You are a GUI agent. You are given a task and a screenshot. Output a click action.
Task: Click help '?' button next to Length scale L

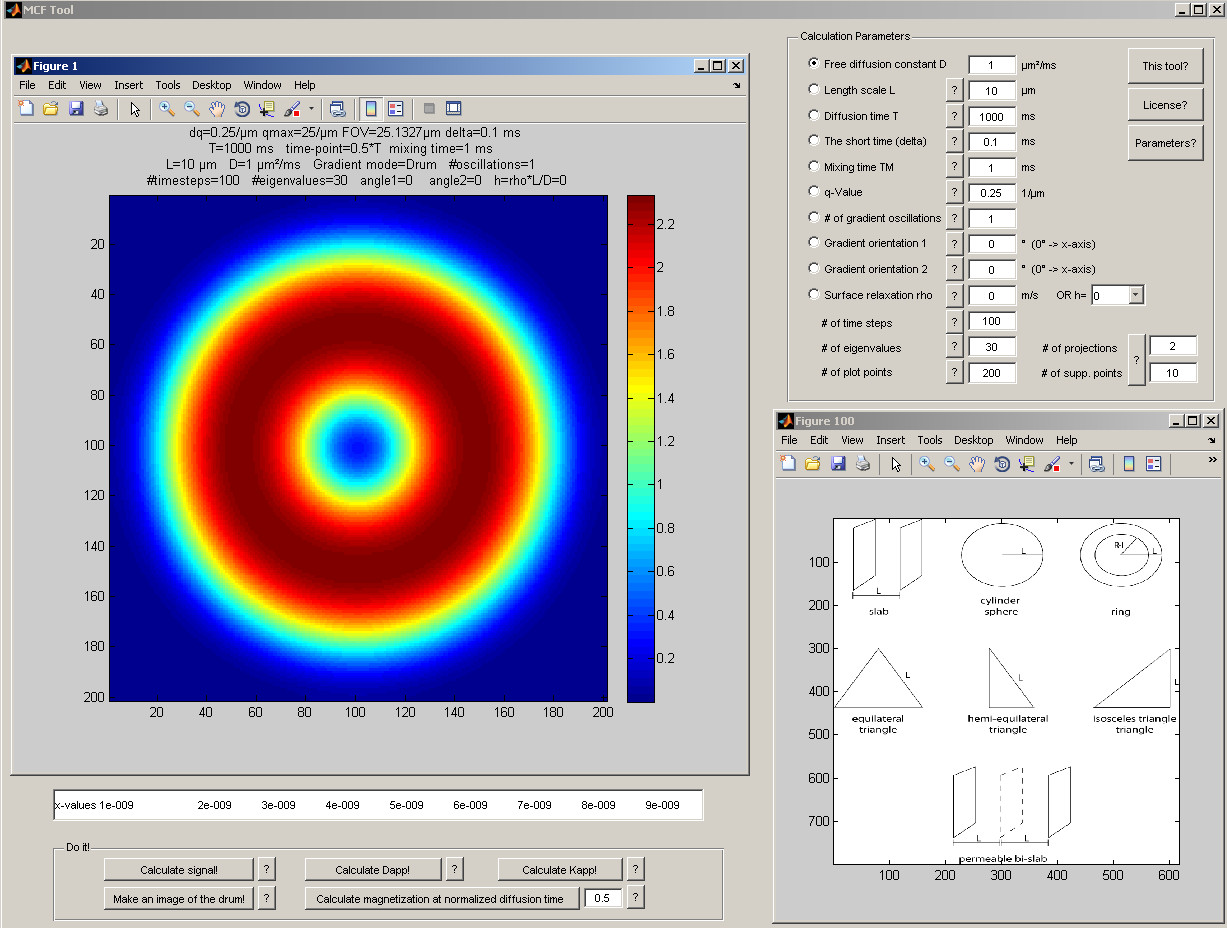tap(955, 90)
